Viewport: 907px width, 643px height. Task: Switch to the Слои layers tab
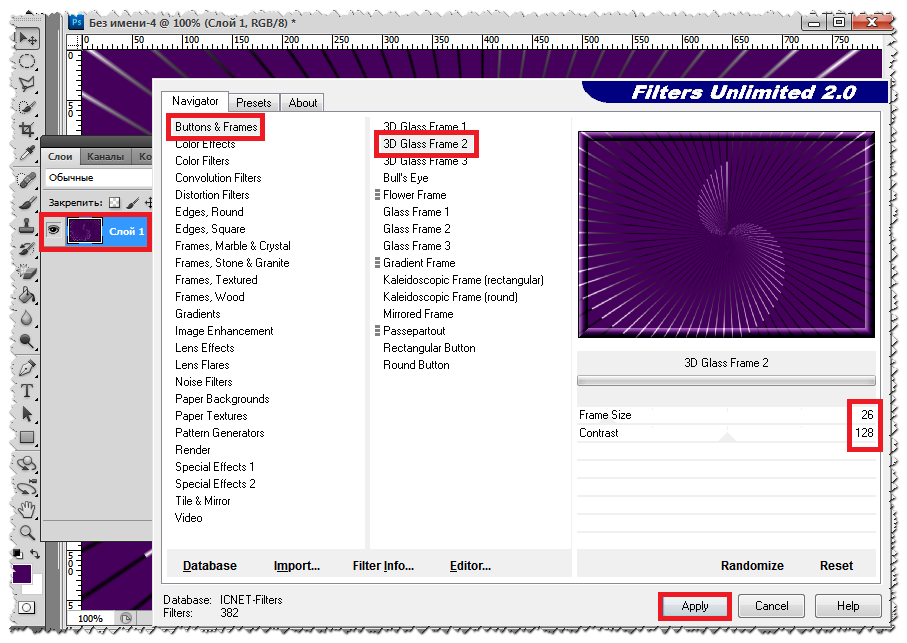pos(60,156)
